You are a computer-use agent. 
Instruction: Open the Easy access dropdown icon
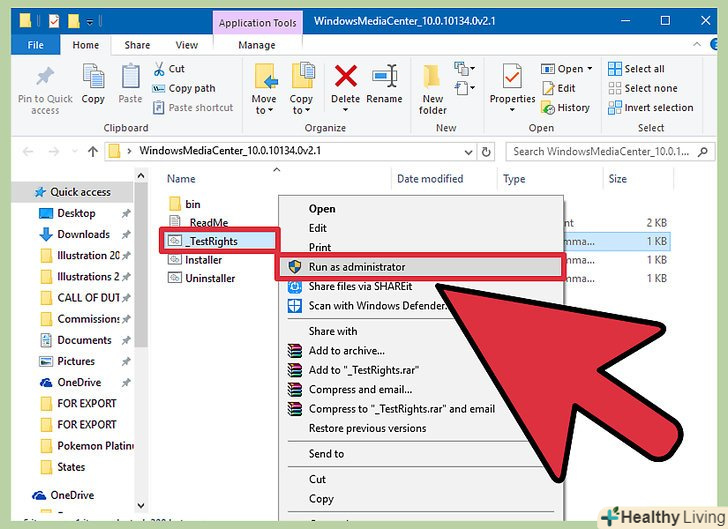(x=465, y=87)
